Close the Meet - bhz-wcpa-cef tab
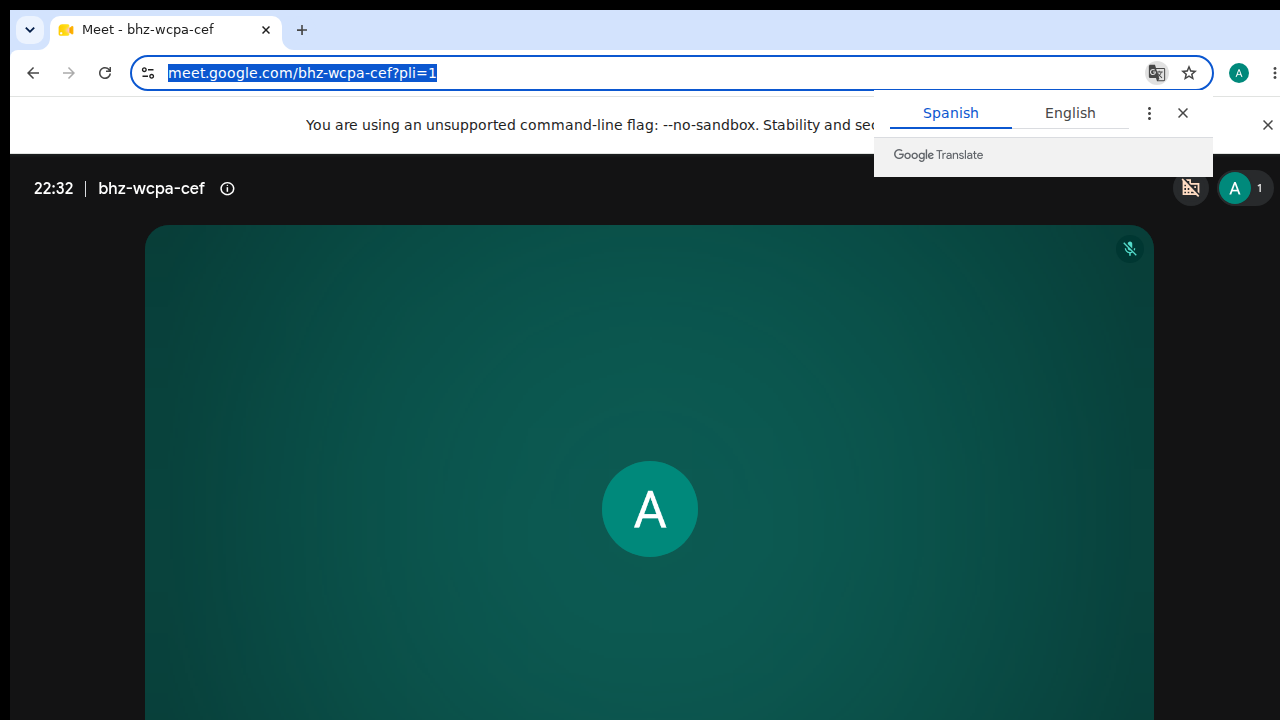Image resolution: width=1280 pixels, height=720 pixels. click(266, 30)
